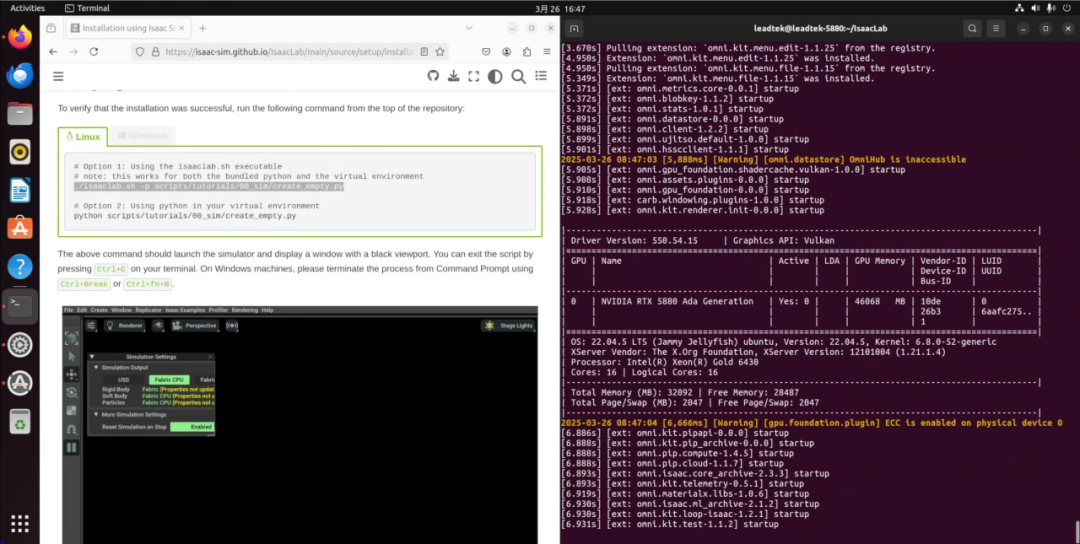Click the 'OmniHub is inaccessible' warning line
Image resolution: width=1080 pixels, height=544 pixels.
[x=763, y=159]
